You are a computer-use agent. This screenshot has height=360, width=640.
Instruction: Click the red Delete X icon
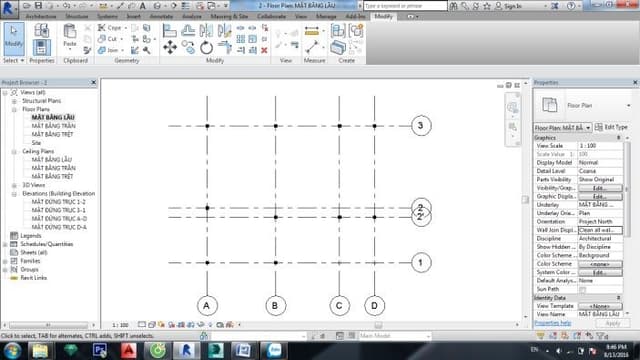pyautogui.click(x=264, y=50)
